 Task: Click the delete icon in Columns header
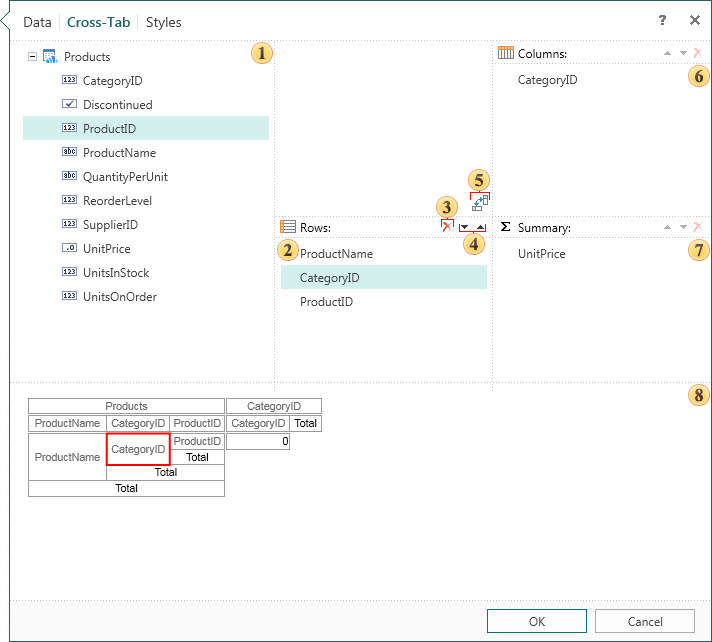click(x=697, y=53)
